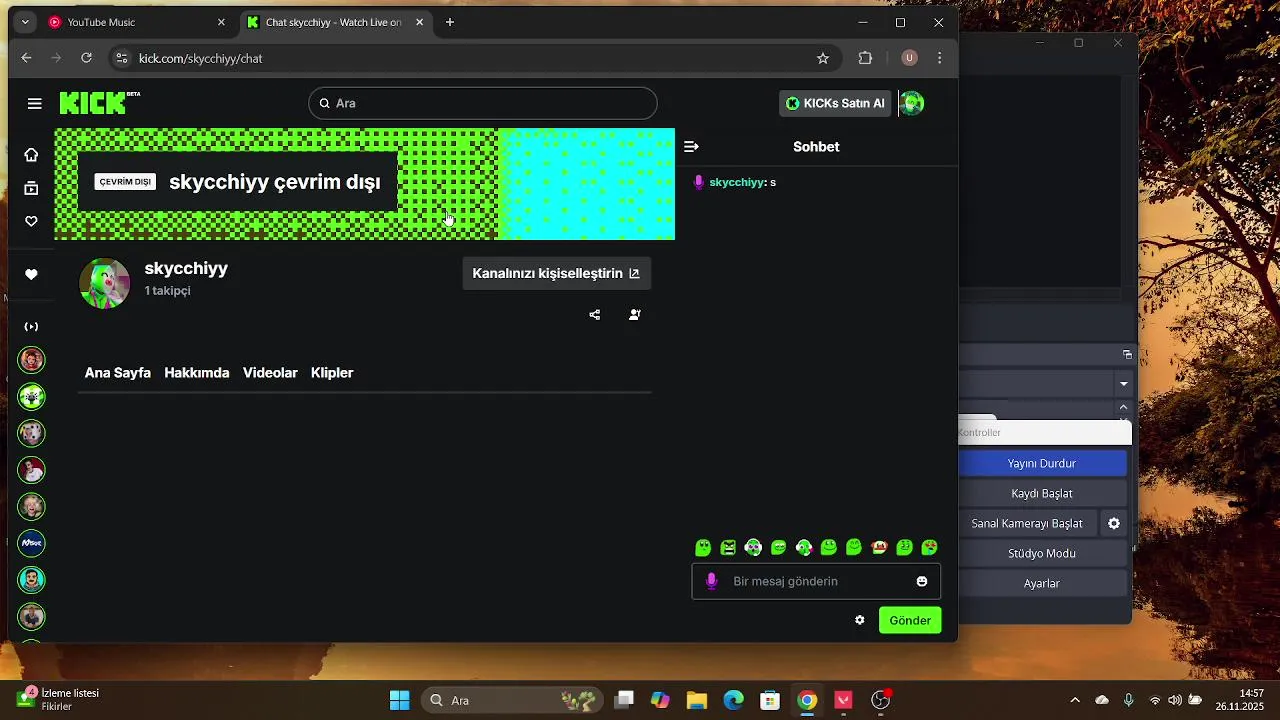Viewport: 1280px width, 720px height.
Task: Switch to the Klipler tab
Action: click(332, 372)
